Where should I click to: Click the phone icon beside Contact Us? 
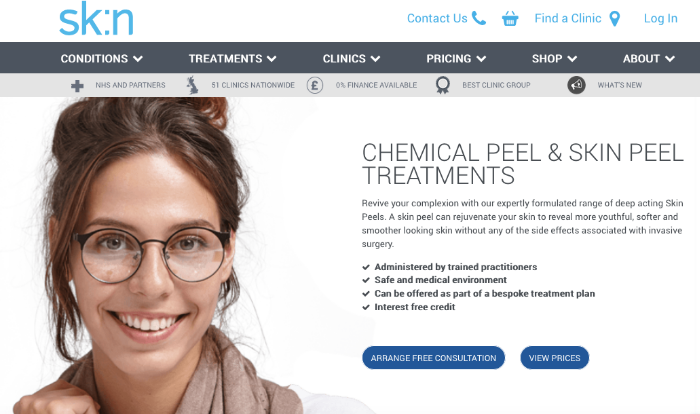tap(479, 18)
